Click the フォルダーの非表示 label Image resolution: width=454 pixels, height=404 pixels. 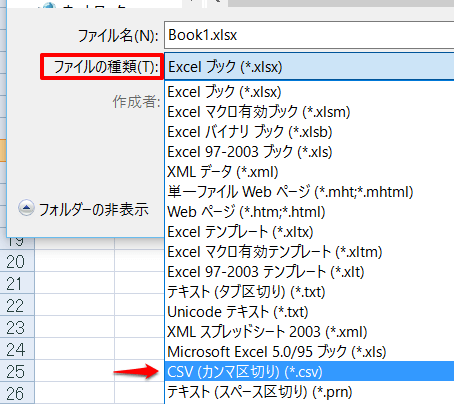pos(94,210)
